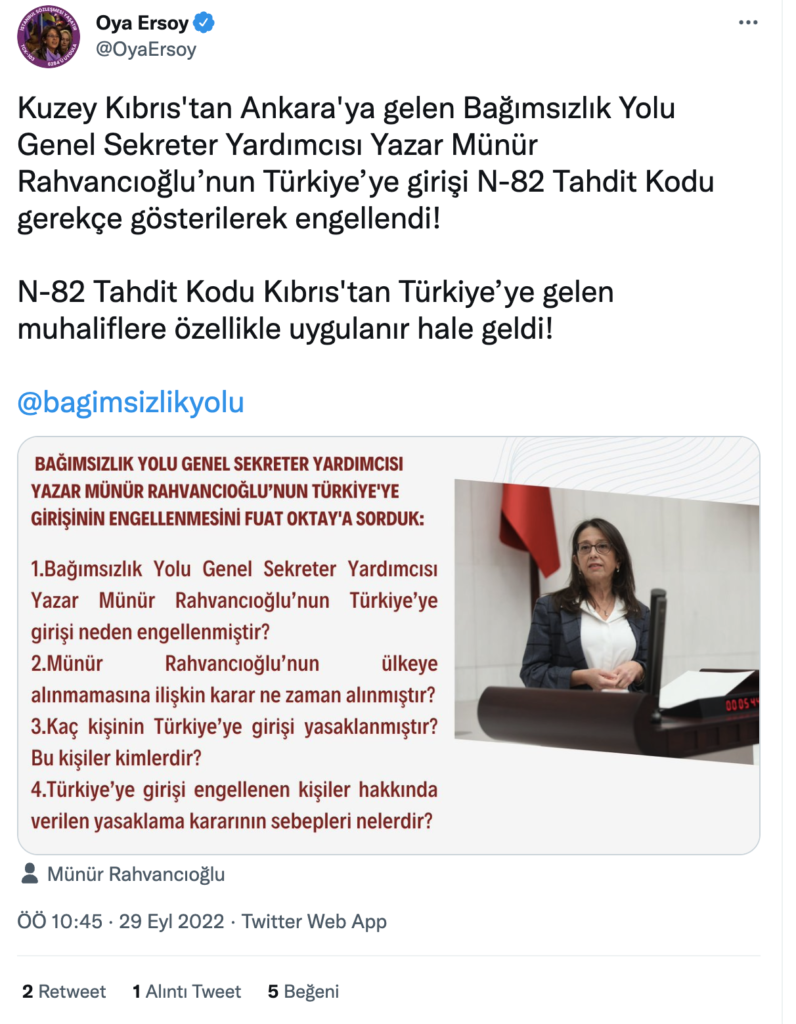Click question 3 text in the image card
This screenshot has width=796, height=1024.
pyautogui.click(x=234, y=742)
